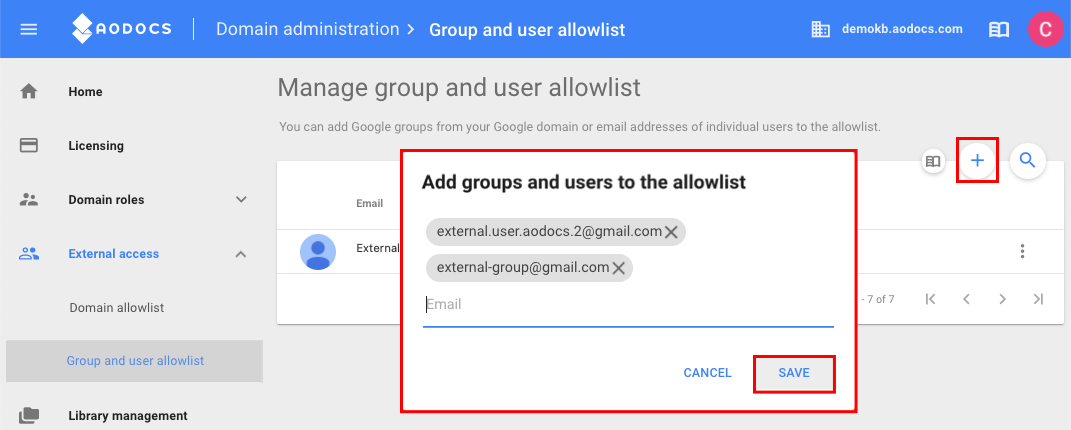Open the three-dot menu on the External row

pos(1022,251)
